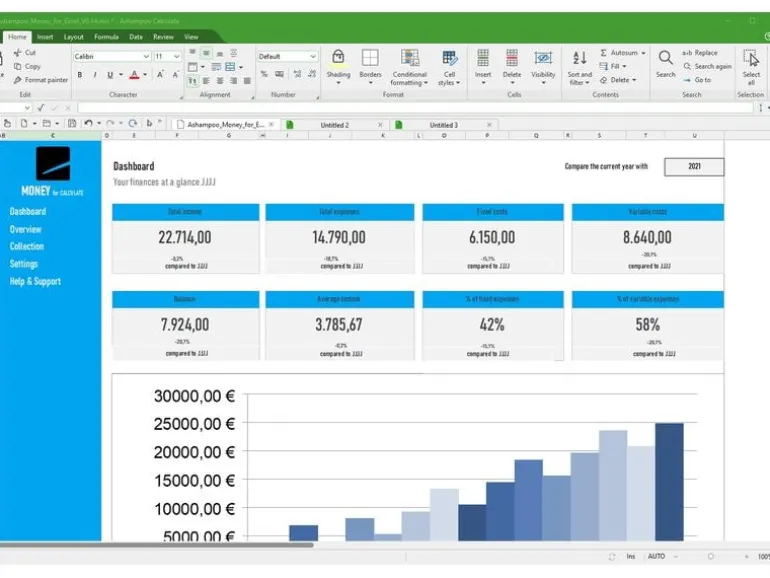Go to Dashboard in sidebar
The width and height of the screenshot is (770, 578).
[28, 212]
